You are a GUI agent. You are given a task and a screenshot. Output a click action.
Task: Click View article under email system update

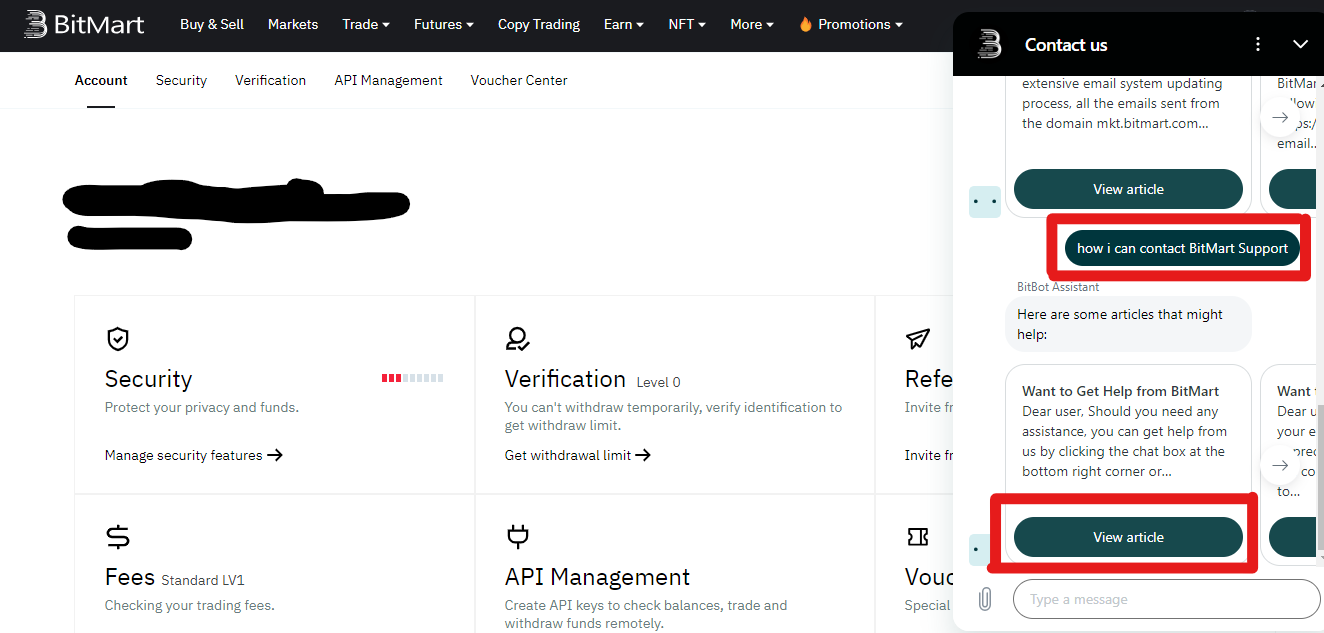(1128, 189)
